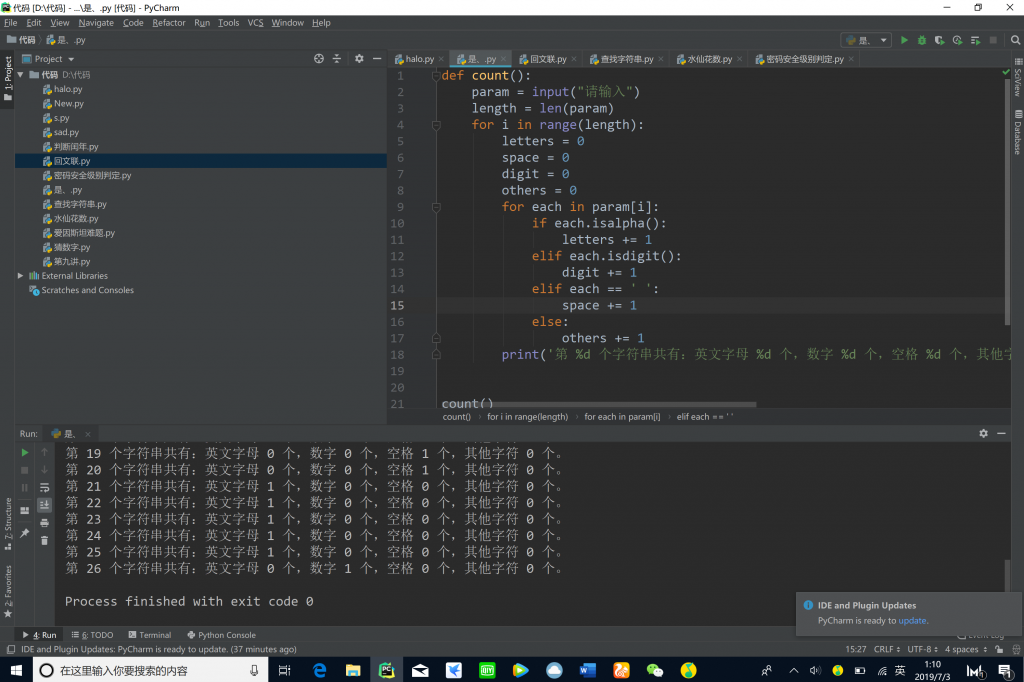Open Project panel gear settings
Viewport: 1024px width, 682px height.
pos(359,59)
